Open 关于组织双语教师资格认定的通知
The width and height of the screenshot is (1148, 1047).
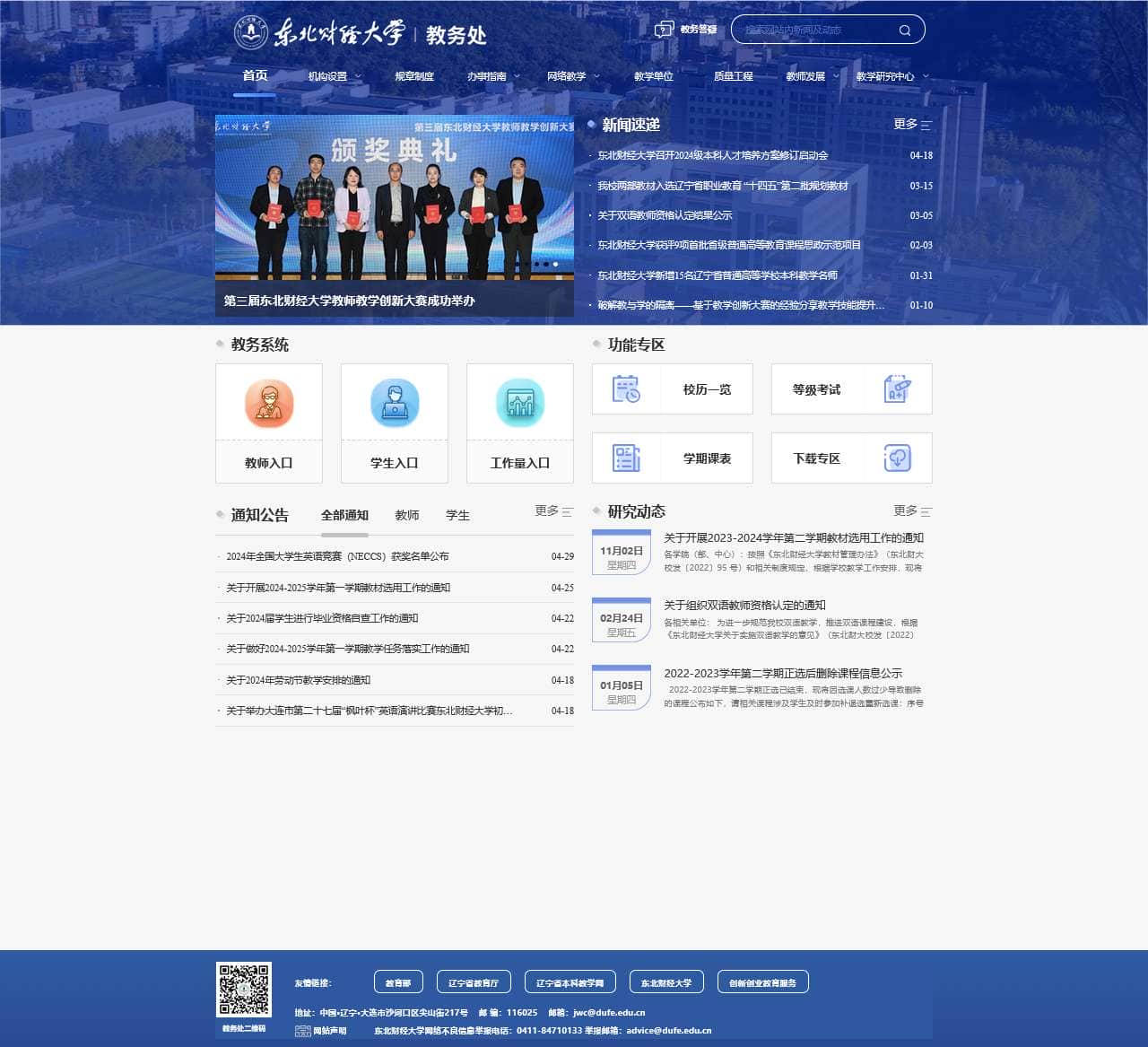pos(744,606)
